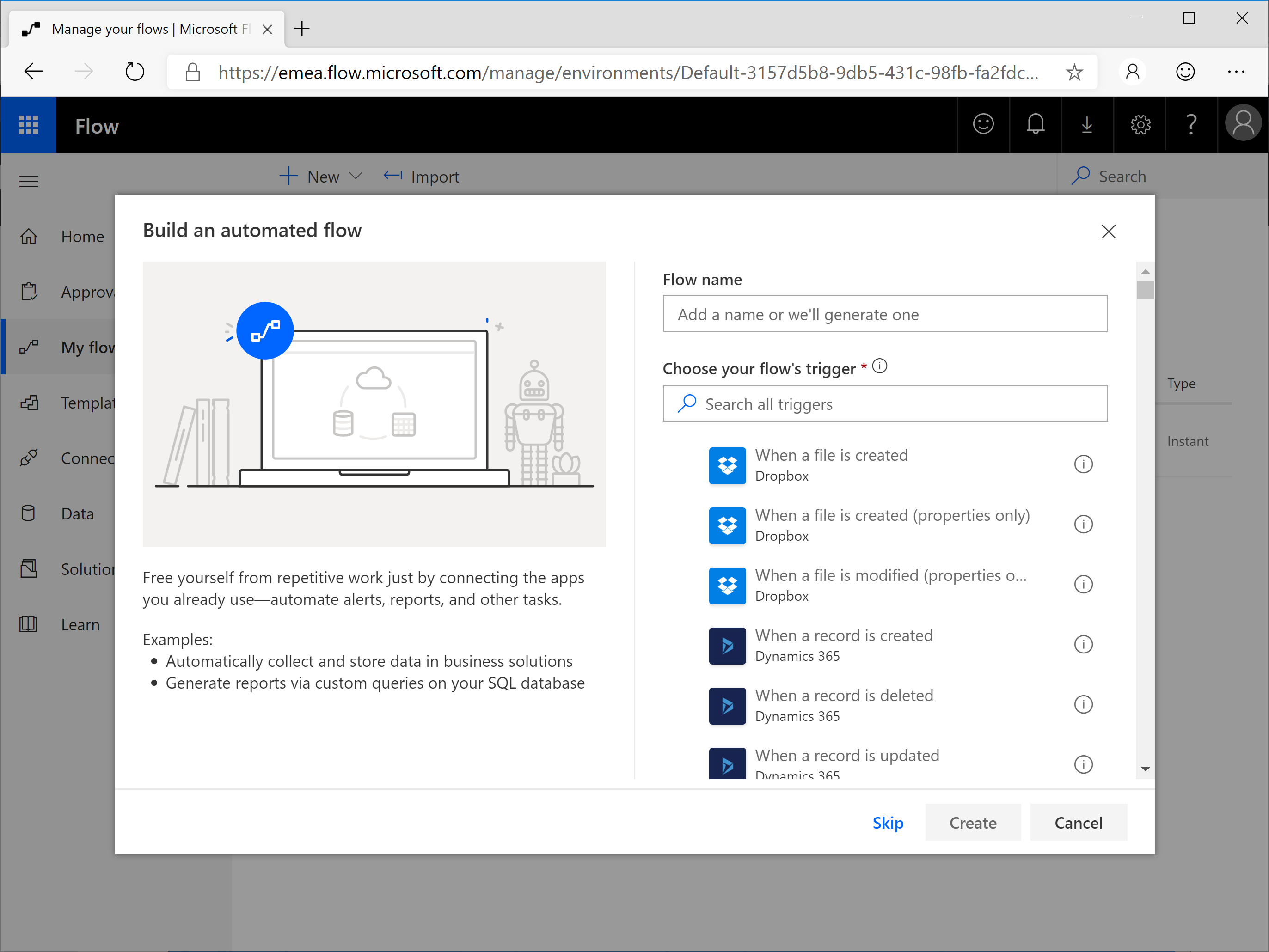
Task: Open the settings gear in the Flow header
Action: 1140,124
